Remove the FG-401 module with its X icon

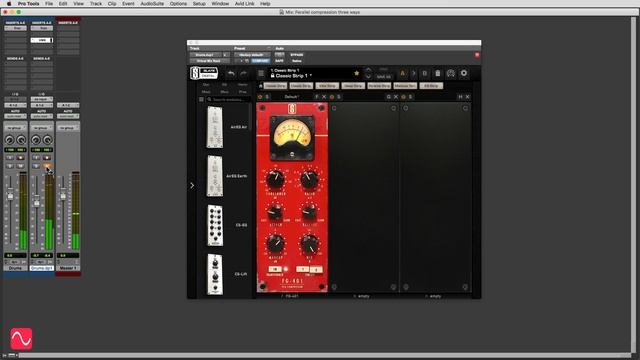tap(324, 97)
